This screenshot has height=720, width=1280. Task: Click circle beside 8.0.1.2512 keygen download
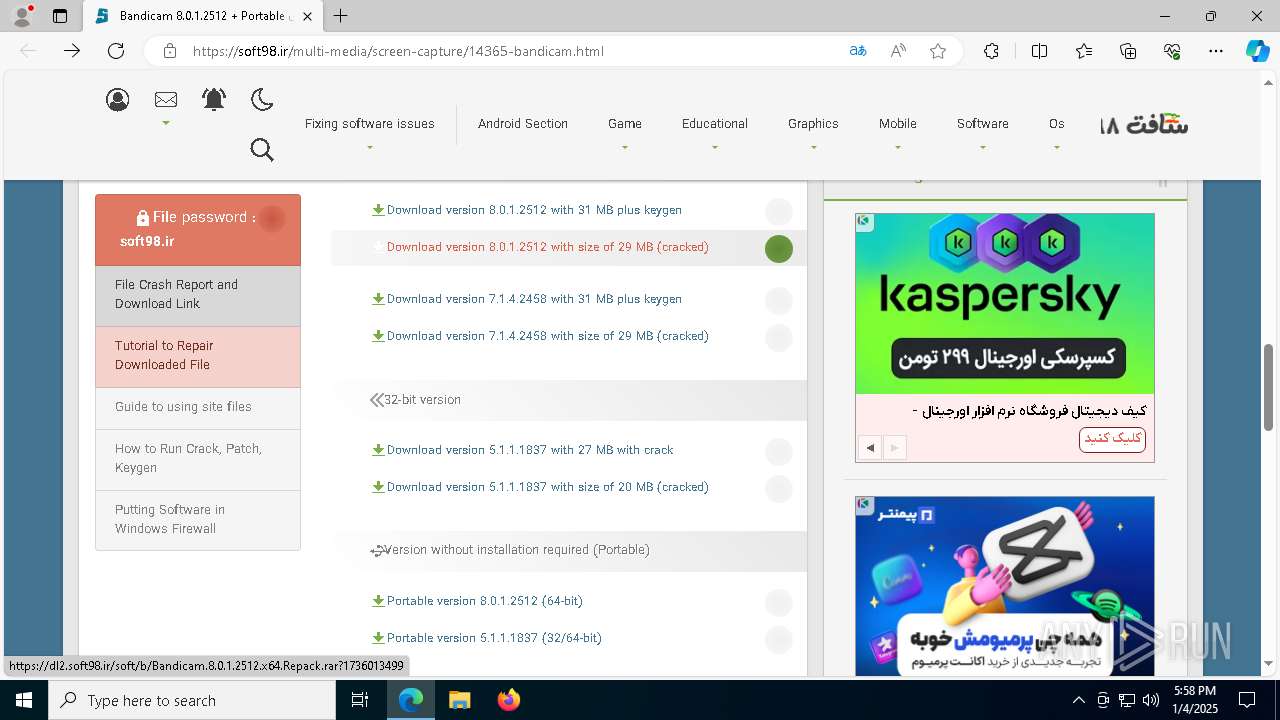779,212
